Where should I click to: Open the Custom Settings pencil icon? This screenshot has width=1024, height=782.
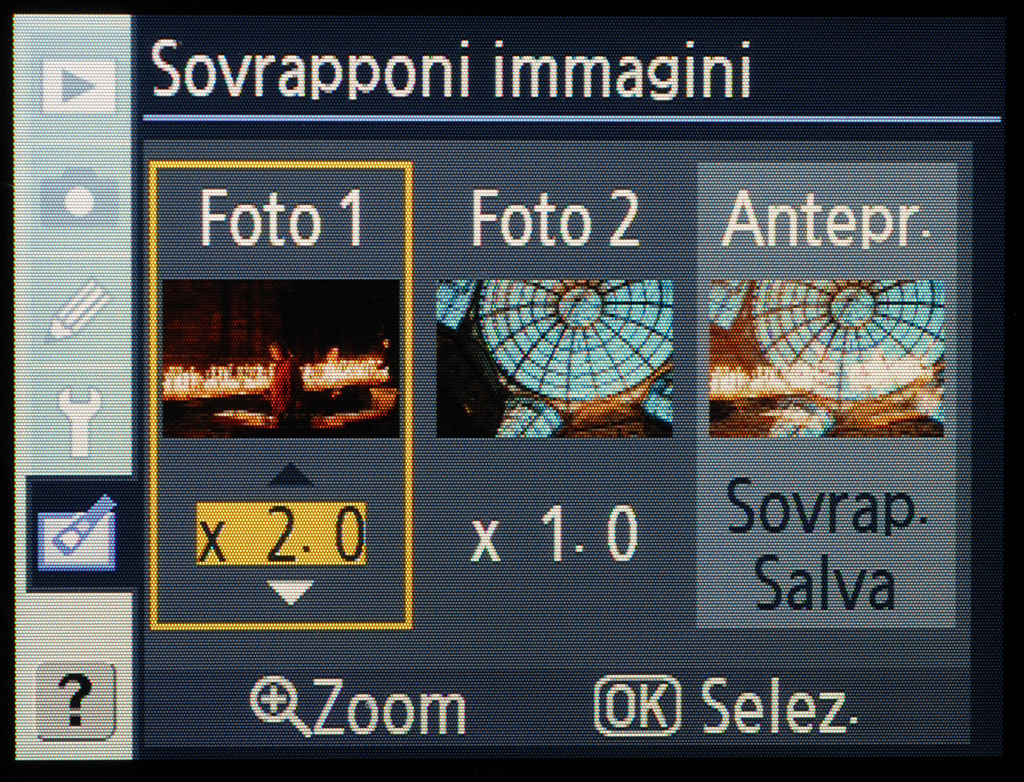pos(78,311)
